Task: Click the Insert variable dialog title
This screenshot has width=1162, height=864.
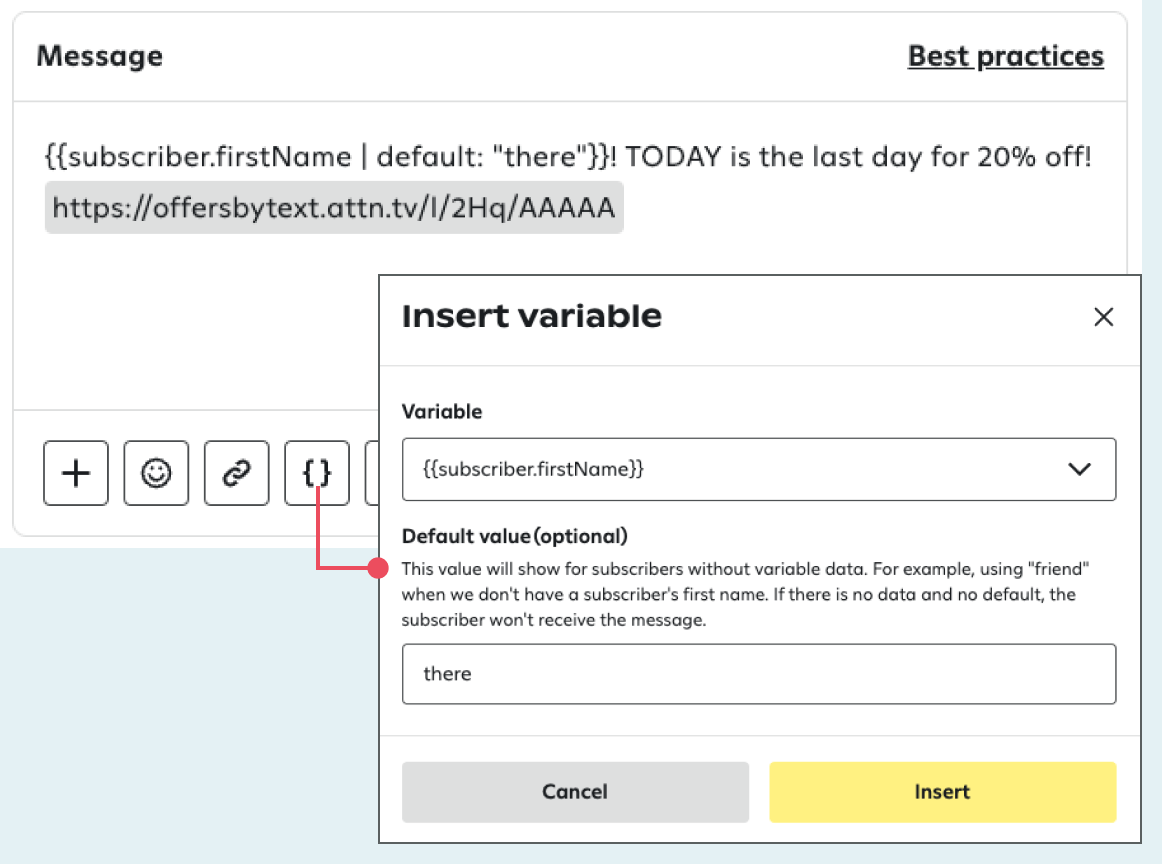Action: coord(530,316)
